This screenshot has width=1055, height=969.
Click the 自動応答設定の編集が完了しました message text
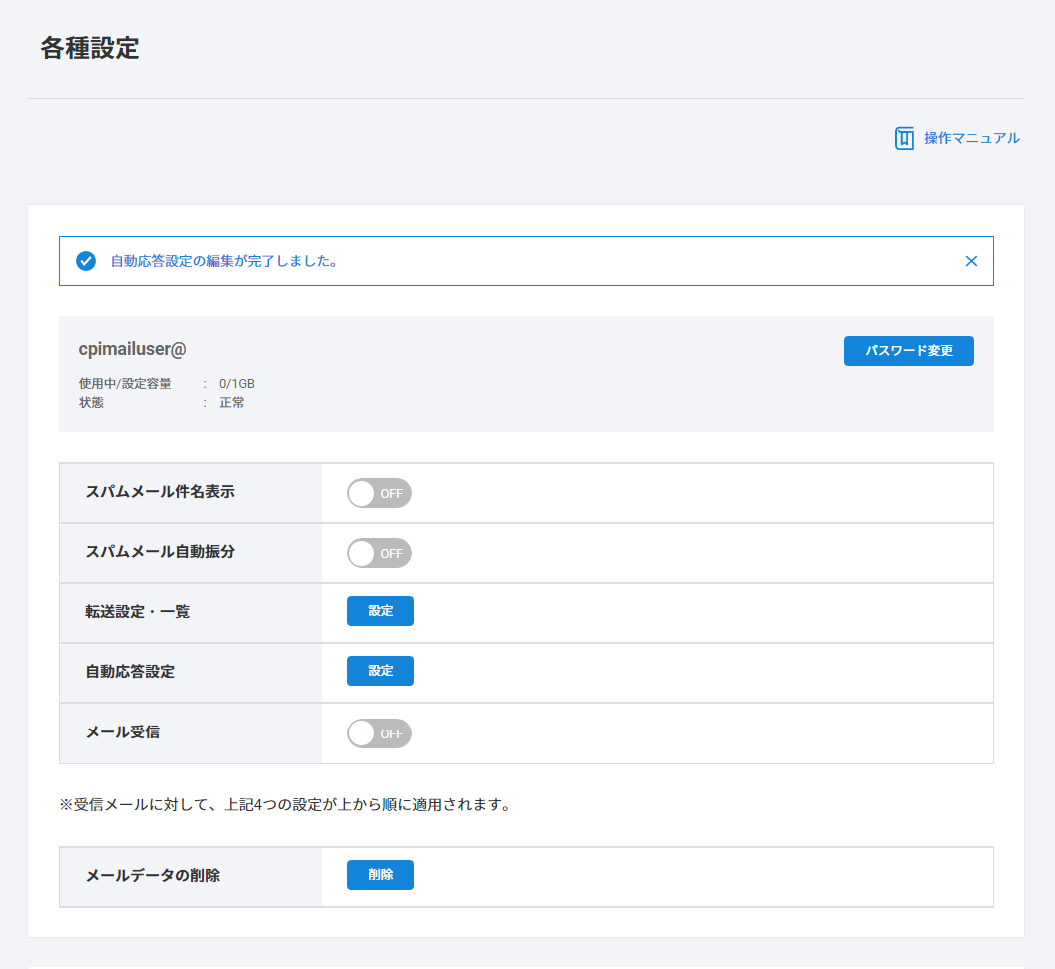tap(224, 261)
